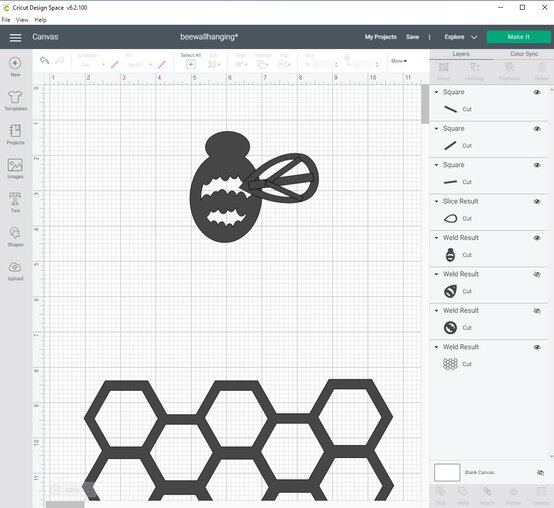The height and width of the screenshot is (508, 554).
Task: Click the Duplicate icon
Action: point(509,67)
